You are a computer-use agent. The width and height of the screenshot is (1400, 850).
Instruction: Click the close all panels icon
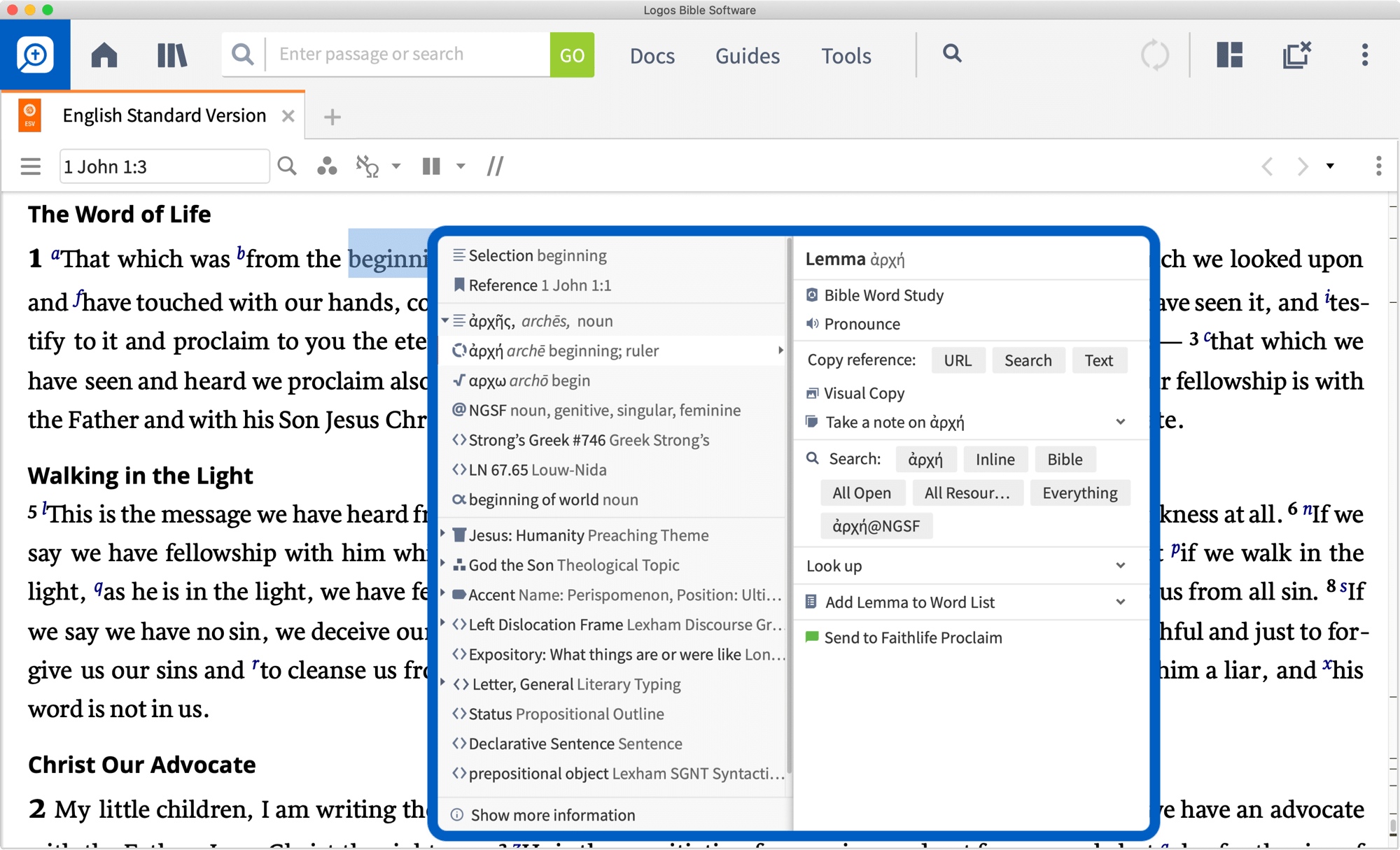(1296, 55)
